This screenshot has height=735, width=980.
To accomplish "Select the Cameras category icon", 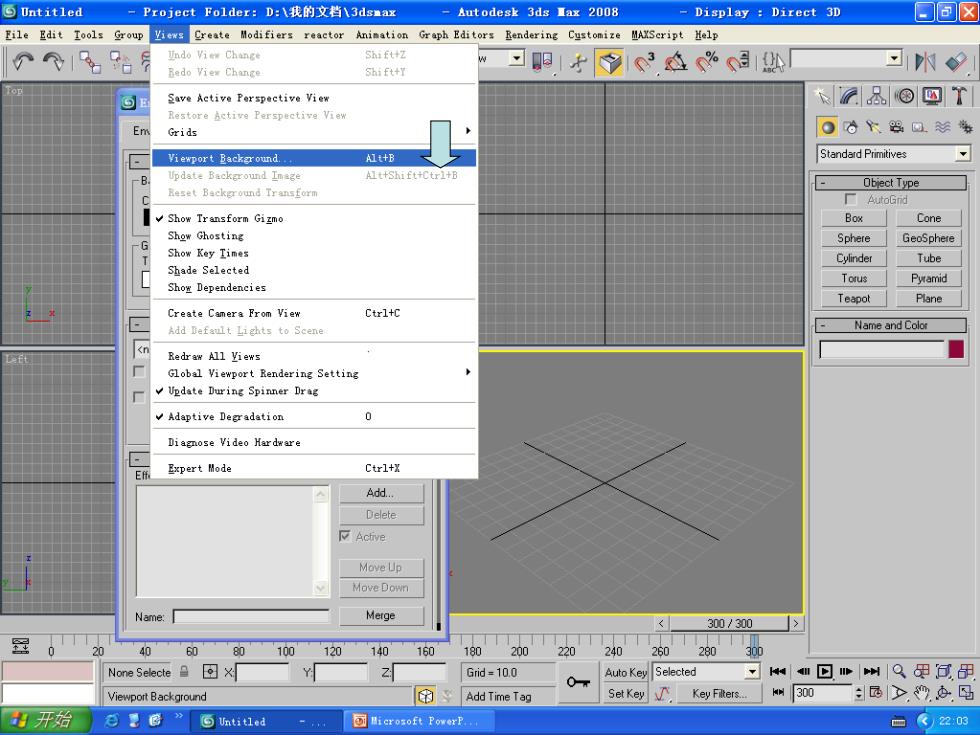I will [x=897, y=128].
